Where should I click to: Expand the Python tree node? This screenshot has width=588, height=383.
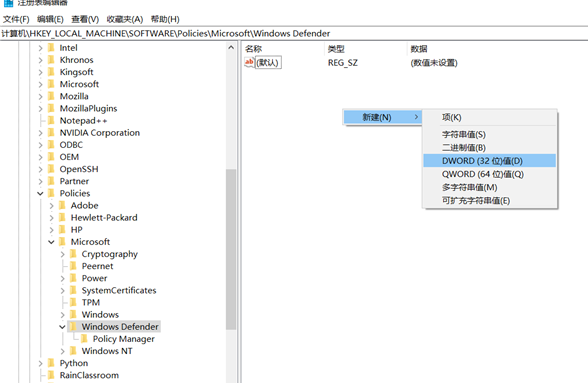40,363
